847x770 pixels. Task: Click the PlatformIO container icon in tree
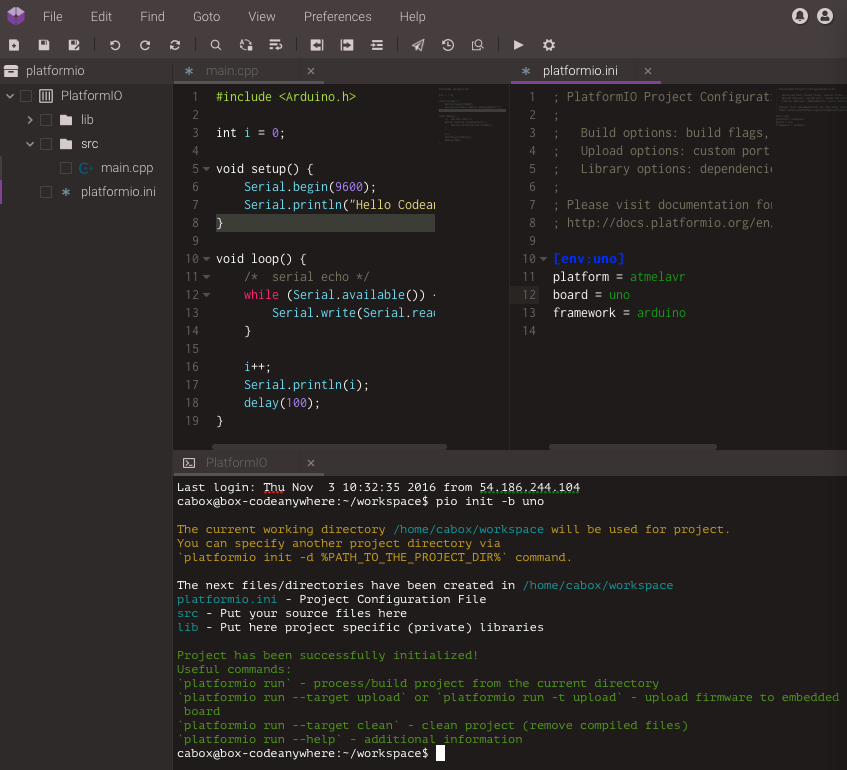(x=46, y=96)
